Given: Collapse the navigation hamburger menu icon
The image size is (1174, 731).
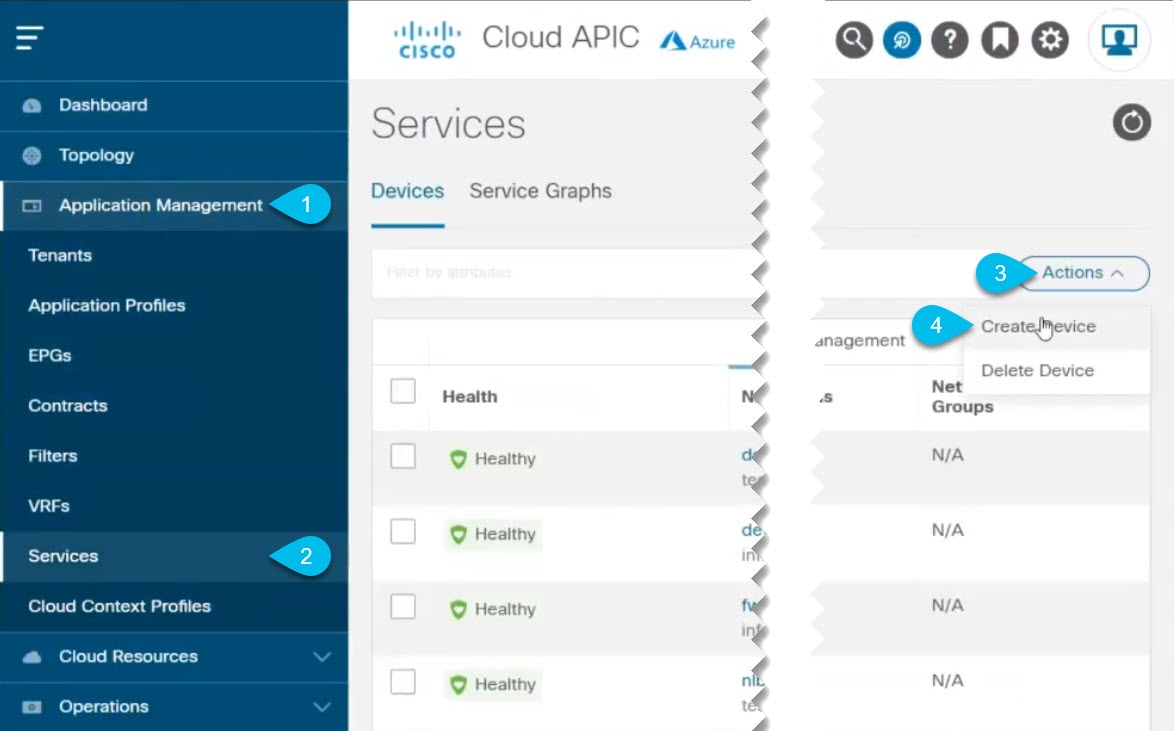Looking at the screenshot, I should pos(30,37).
